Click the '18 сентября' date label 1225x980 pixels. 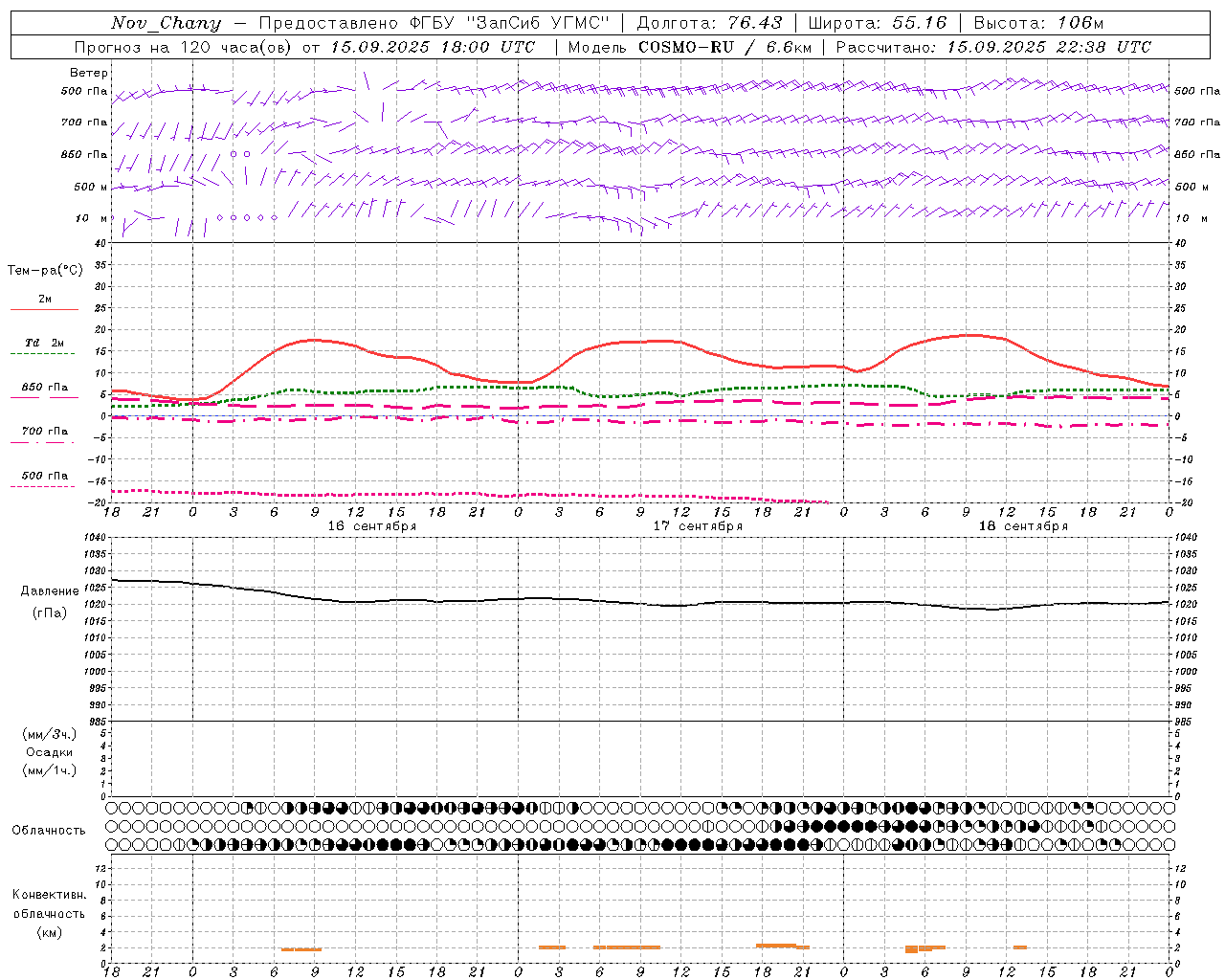tap(1023, 526)
